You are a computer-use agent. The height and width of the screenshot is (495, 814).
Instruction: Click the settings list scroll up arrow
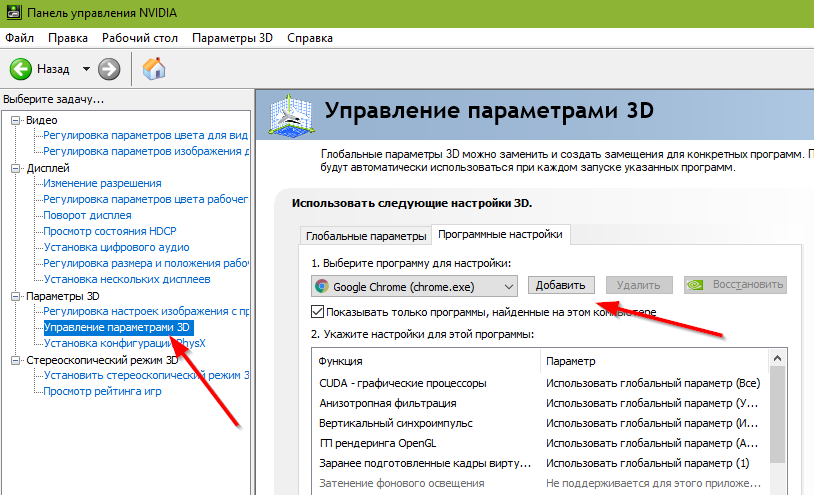(777, 358)
